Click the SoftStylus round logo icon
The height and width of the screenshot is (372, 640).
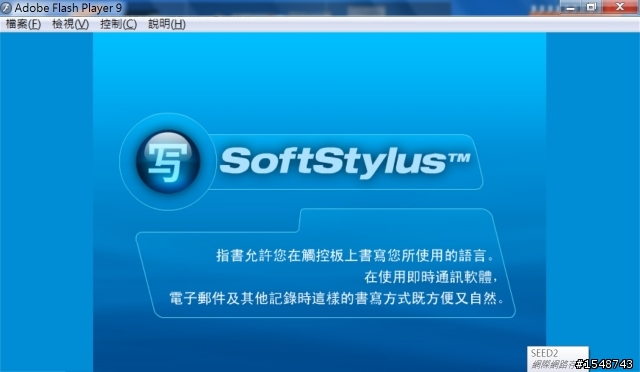[168, 162]
